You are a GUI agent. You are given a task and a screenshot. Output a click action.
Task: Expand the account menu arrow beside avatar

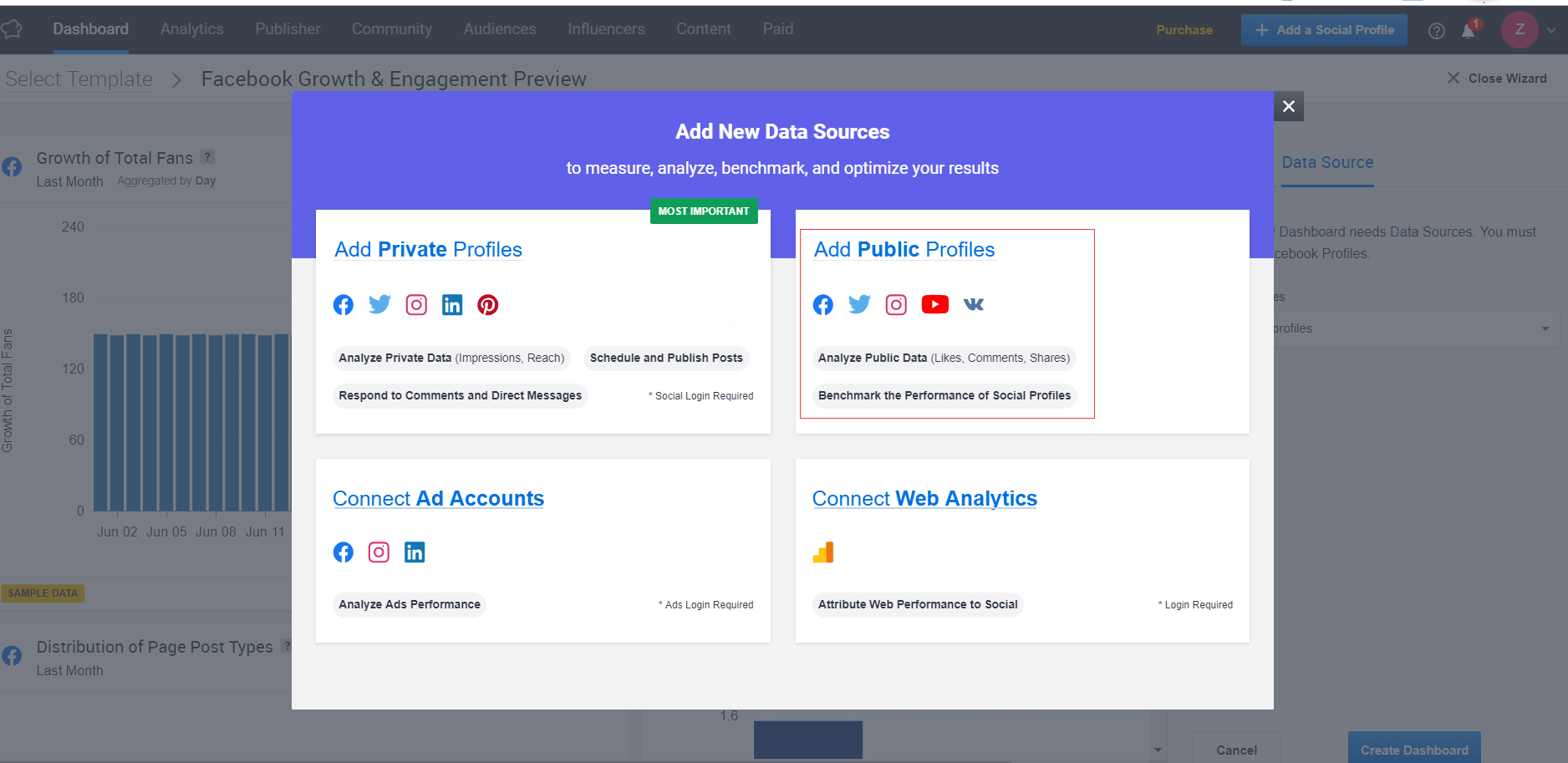point(1551,30)
